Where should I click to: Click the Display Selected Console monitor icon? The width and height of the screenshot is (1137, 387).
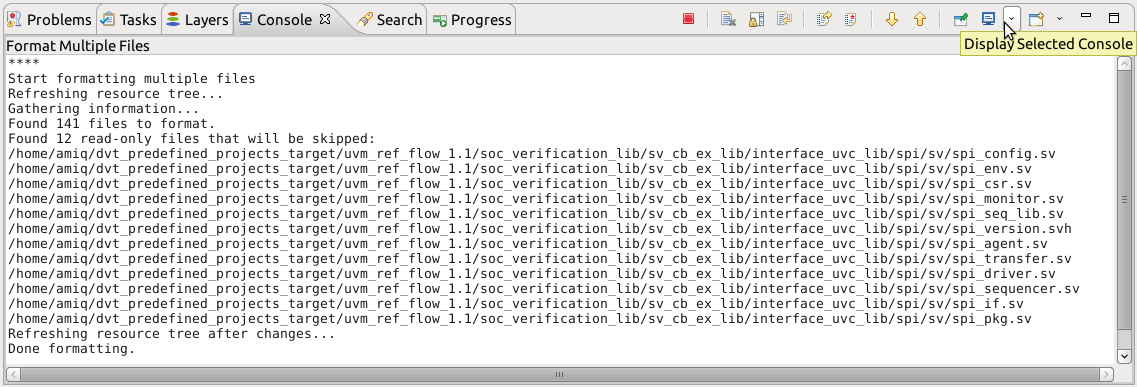pyautogui.click(x=988, y=20)
